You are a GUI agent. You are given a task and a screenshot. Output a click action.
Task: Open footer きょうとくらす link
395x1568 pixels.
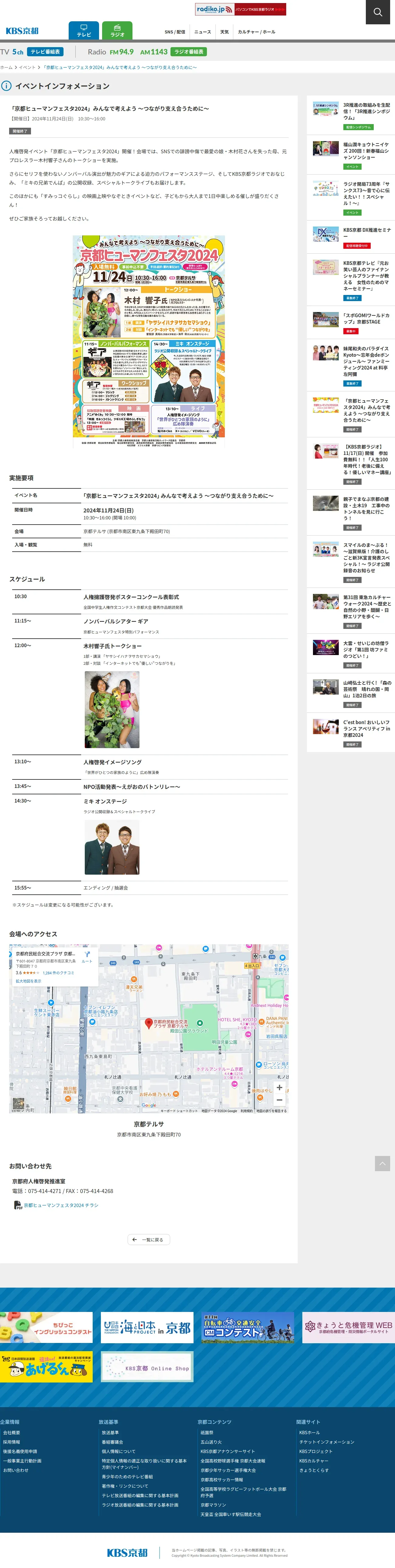pos(314,1470)
